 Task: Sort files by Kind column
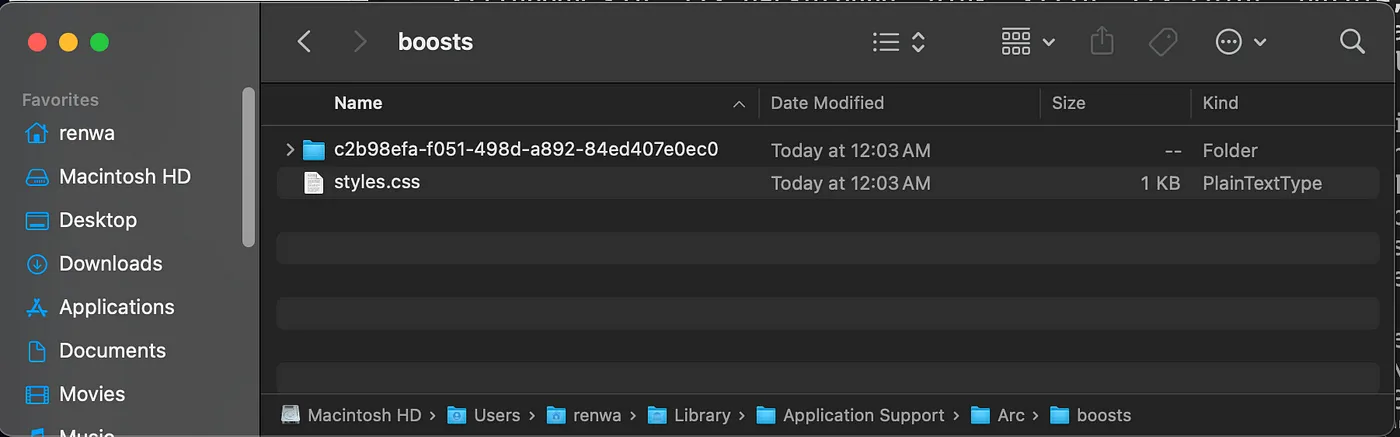tap(1220, 103)
